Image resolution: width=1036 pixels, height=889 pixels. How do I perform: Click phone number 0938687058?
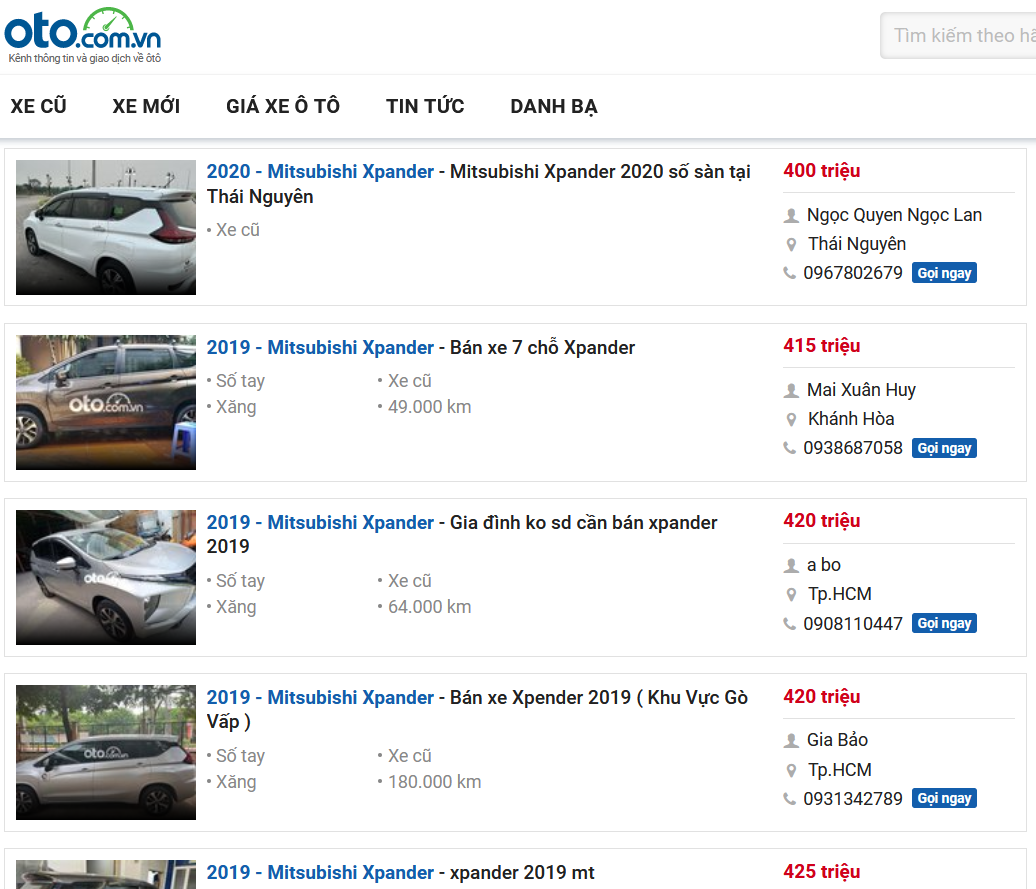(x=853, y=448)
